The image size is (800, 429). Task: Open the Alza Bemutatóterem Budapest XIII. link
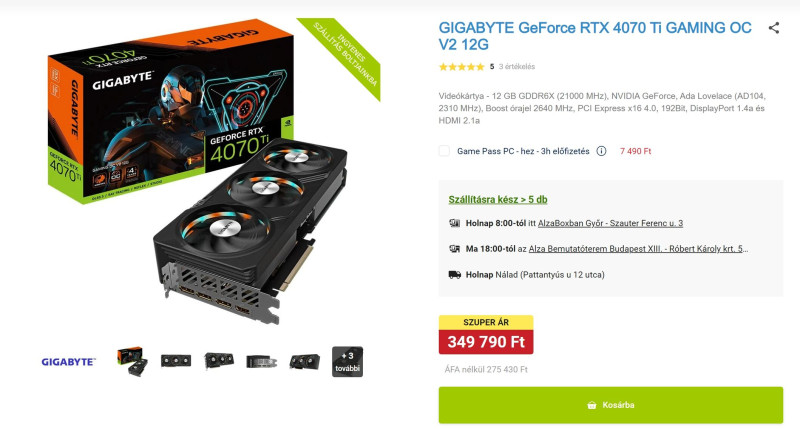click(638, 249)
